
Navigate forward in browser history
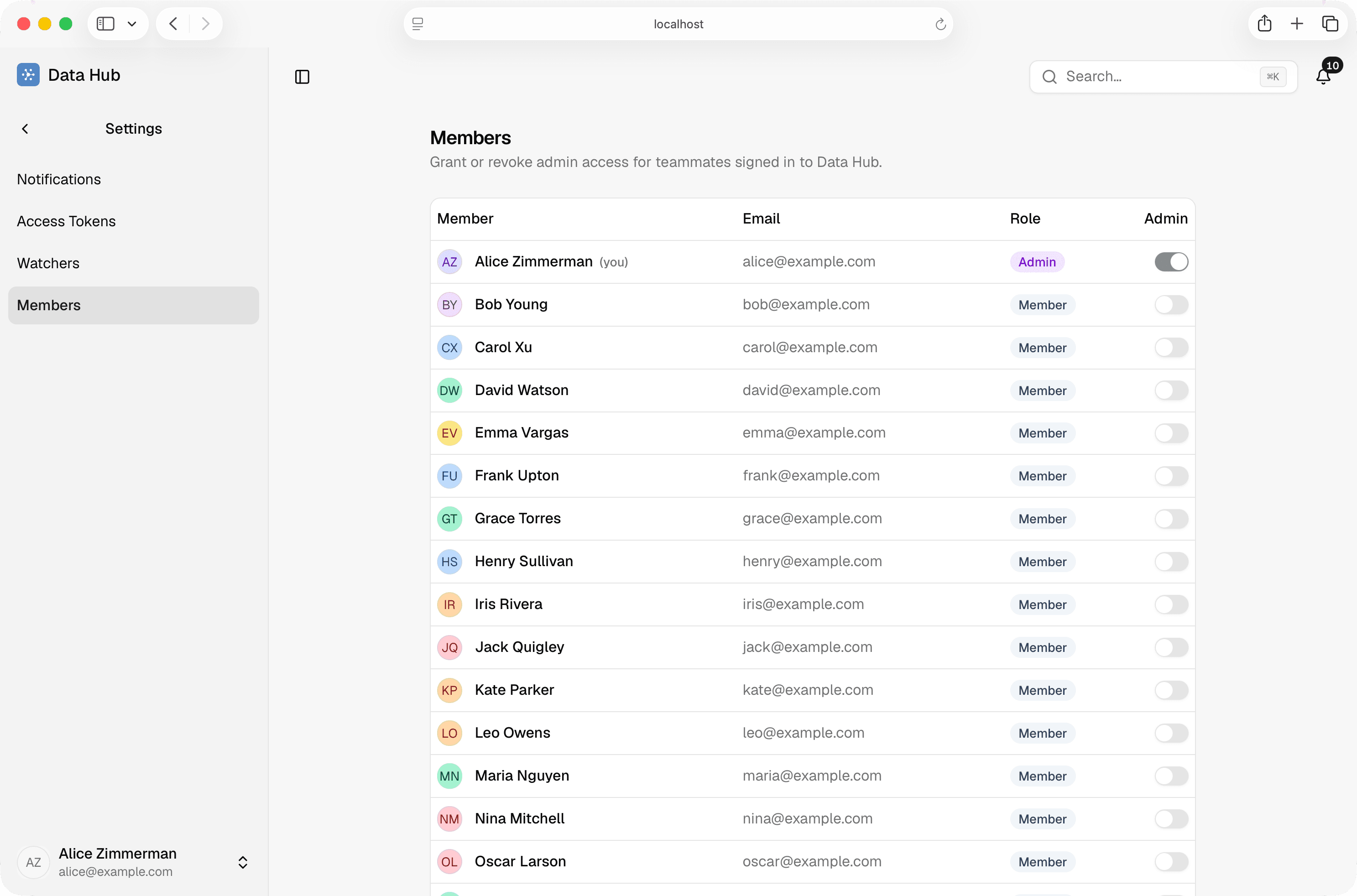pyautogui.click(x=206, y=24)
